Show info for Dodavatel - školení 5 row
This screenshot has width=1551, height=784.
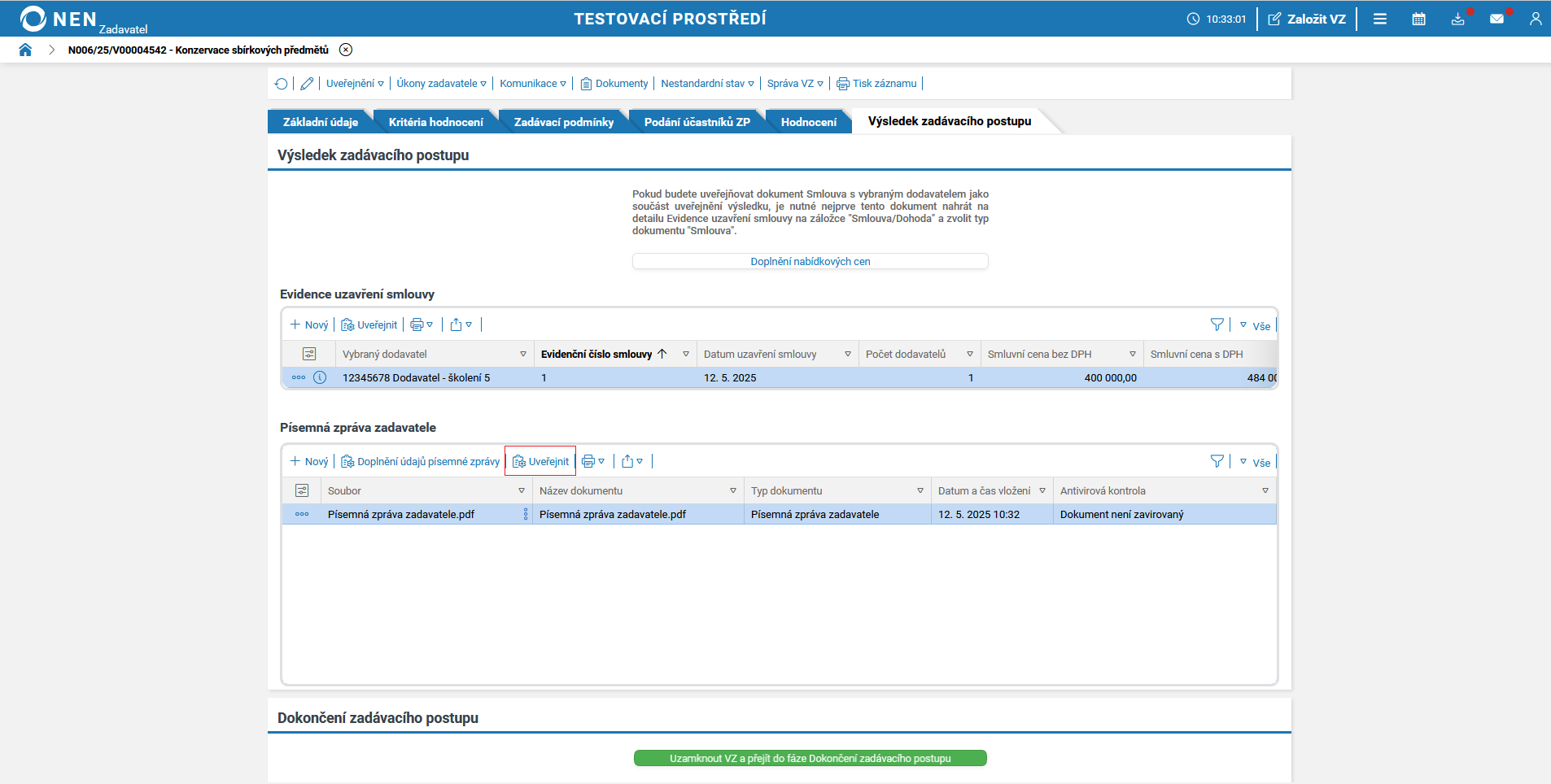(x=320, y=377)
